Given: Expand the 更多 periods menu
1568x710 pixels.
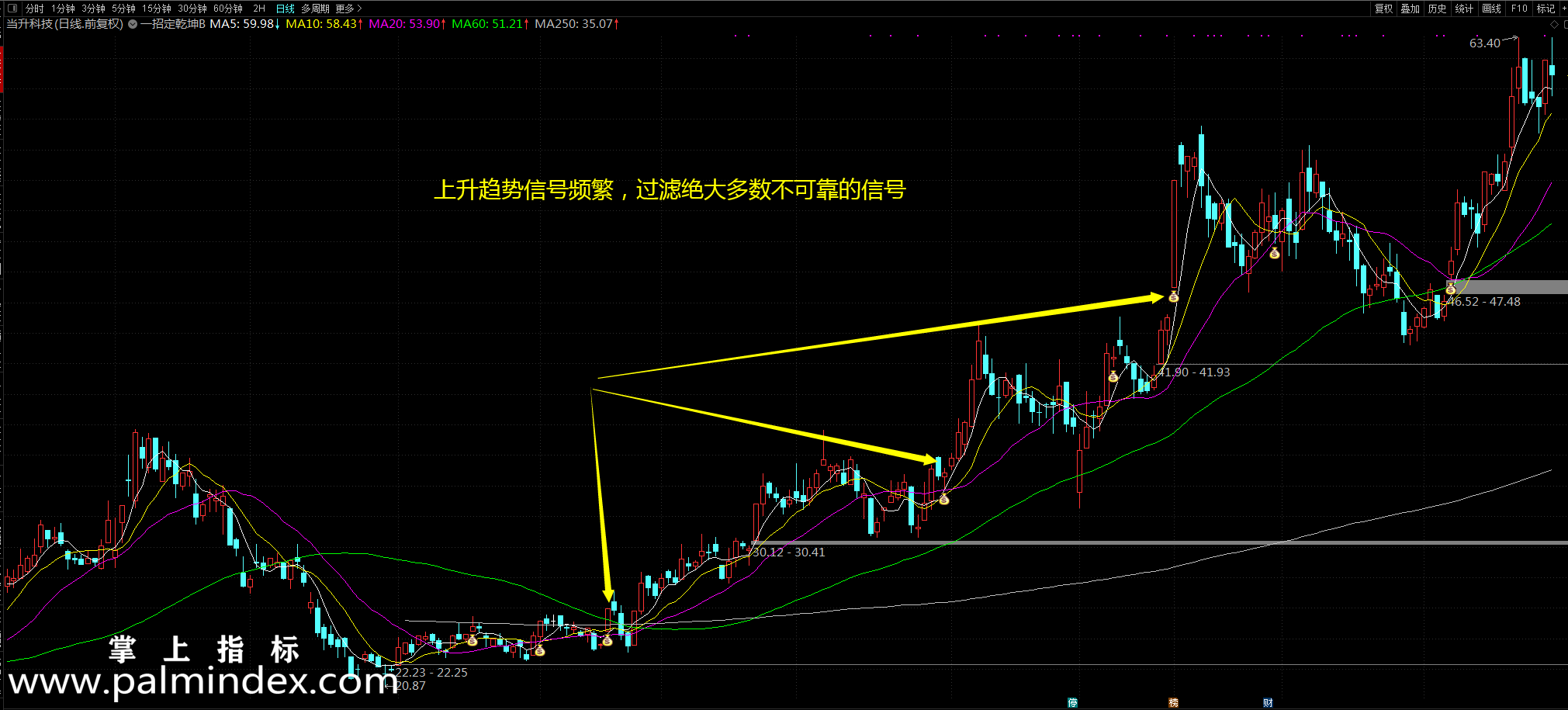Looking at the screenshot, I should [x=348, y=9].
